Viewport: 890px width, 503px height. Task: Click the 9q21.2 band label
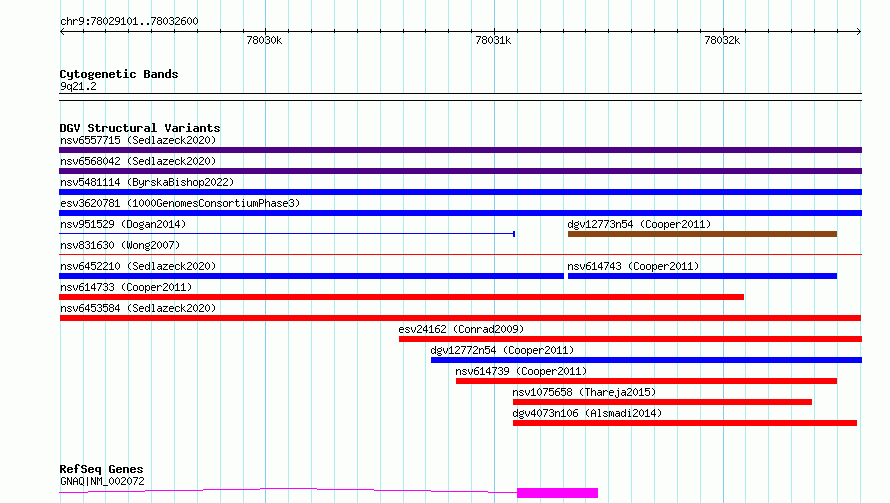coord(78,86)
